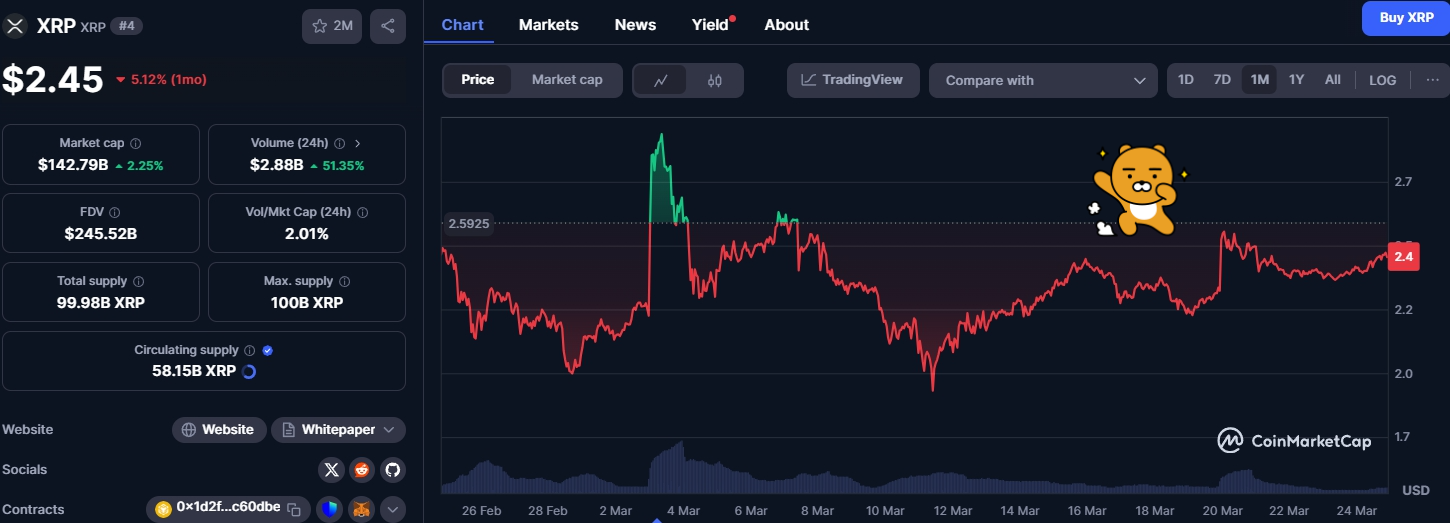Set chart range to 1Y

click(x=1296, y=80)
